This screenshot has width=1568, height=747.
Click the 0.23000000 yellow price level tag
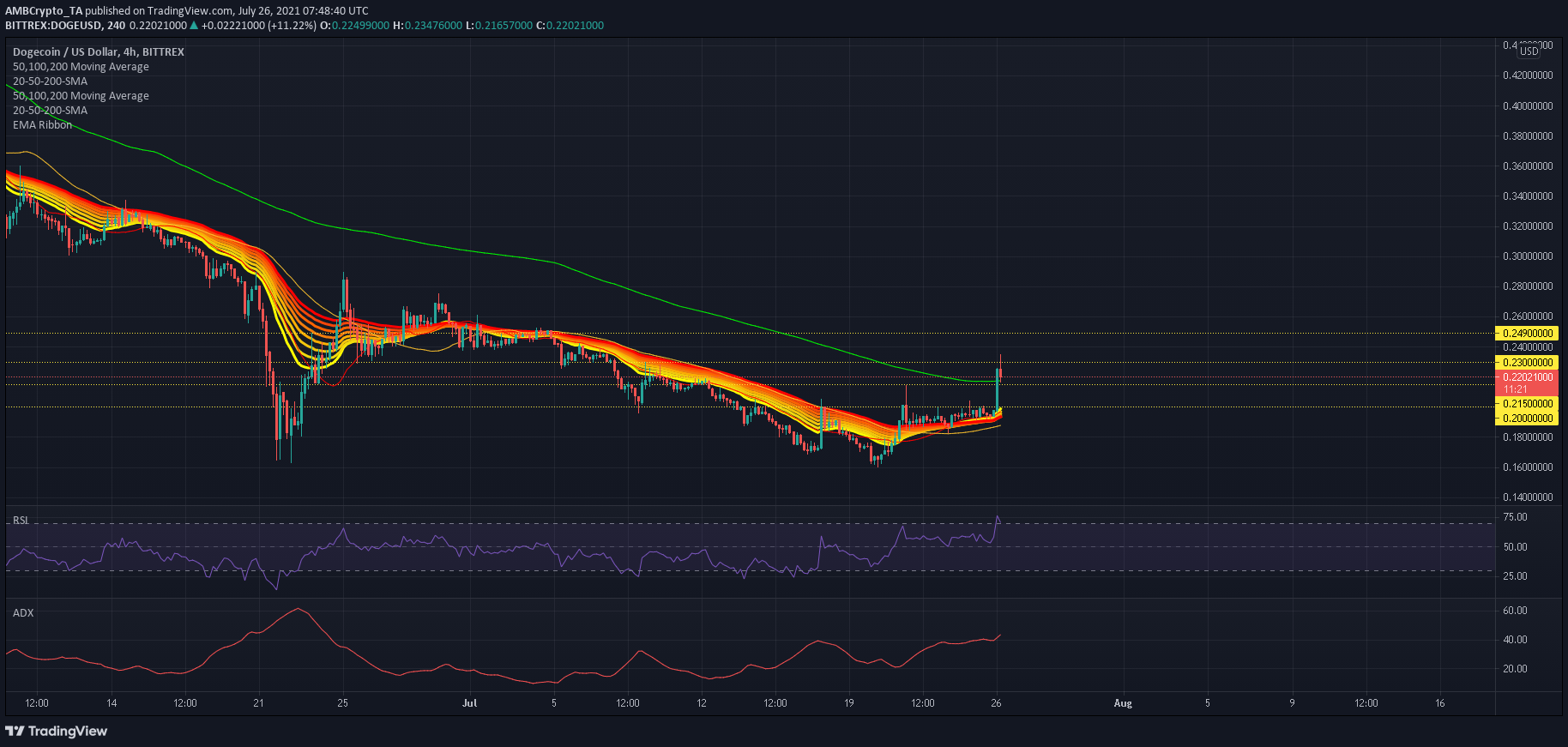click(1527, 363)
